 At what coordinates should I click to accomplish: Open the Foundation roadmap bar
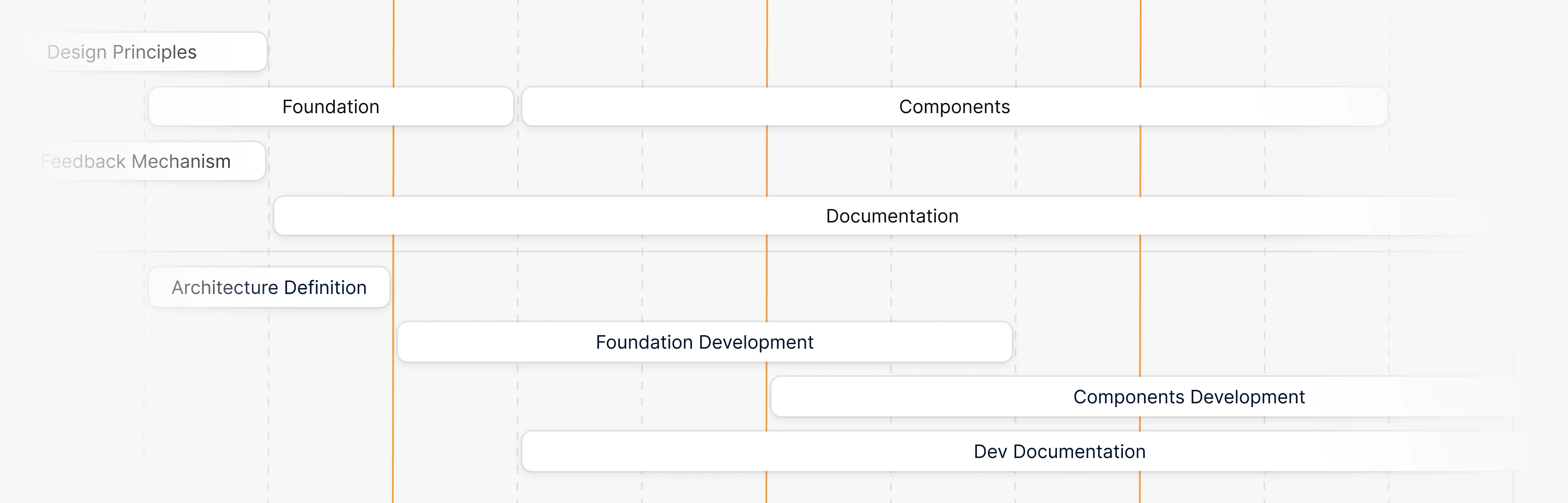(331, 106)
